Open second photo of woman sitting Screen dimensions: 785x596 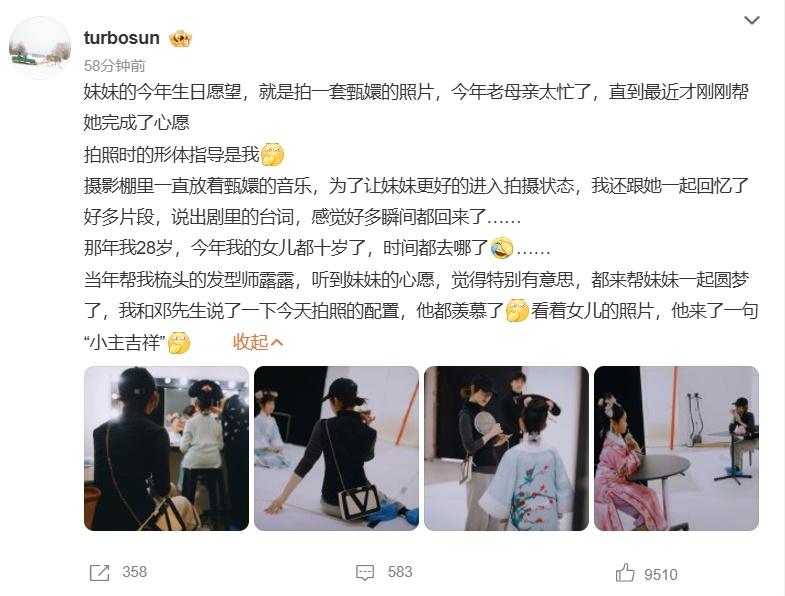click(x=336, y=448)
